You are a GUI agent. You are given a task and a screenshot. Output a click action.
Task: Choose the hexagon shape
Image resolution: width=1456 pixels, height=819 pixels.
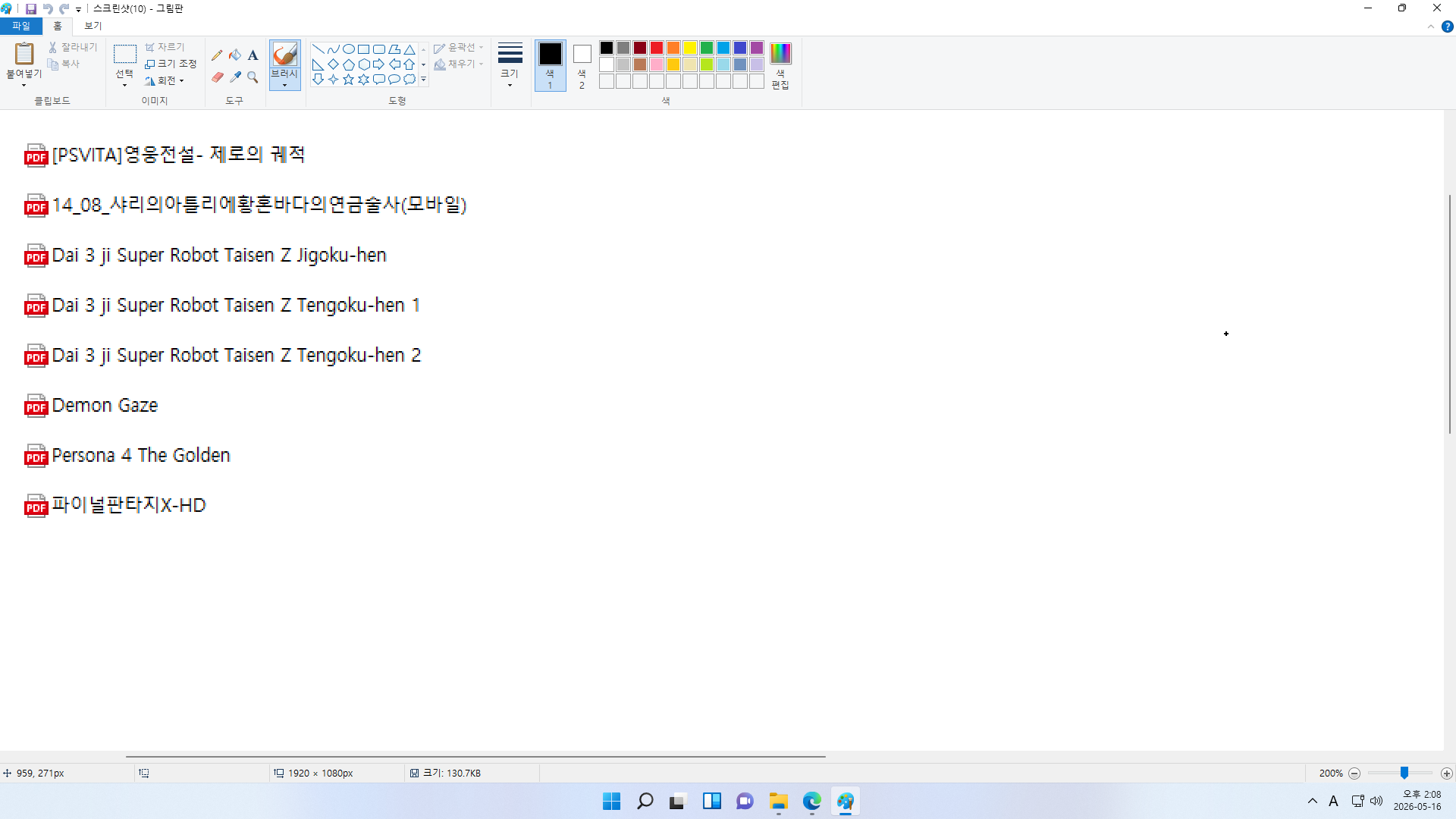click(364, 64)
